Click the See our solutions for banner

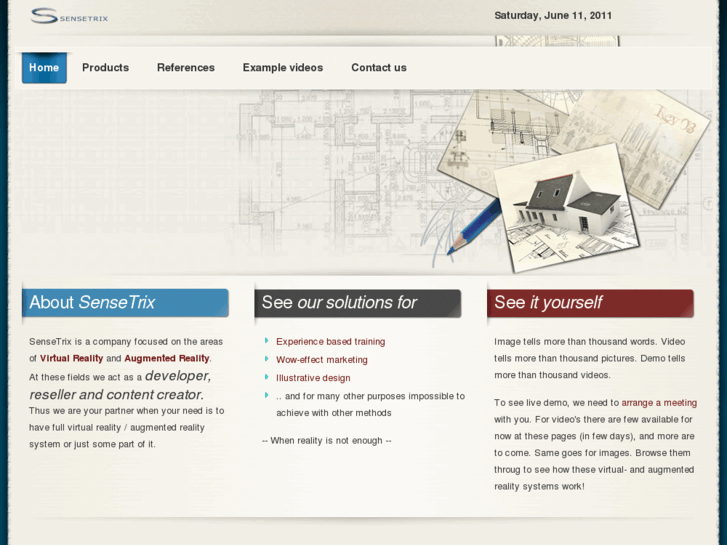coord(357,303)
